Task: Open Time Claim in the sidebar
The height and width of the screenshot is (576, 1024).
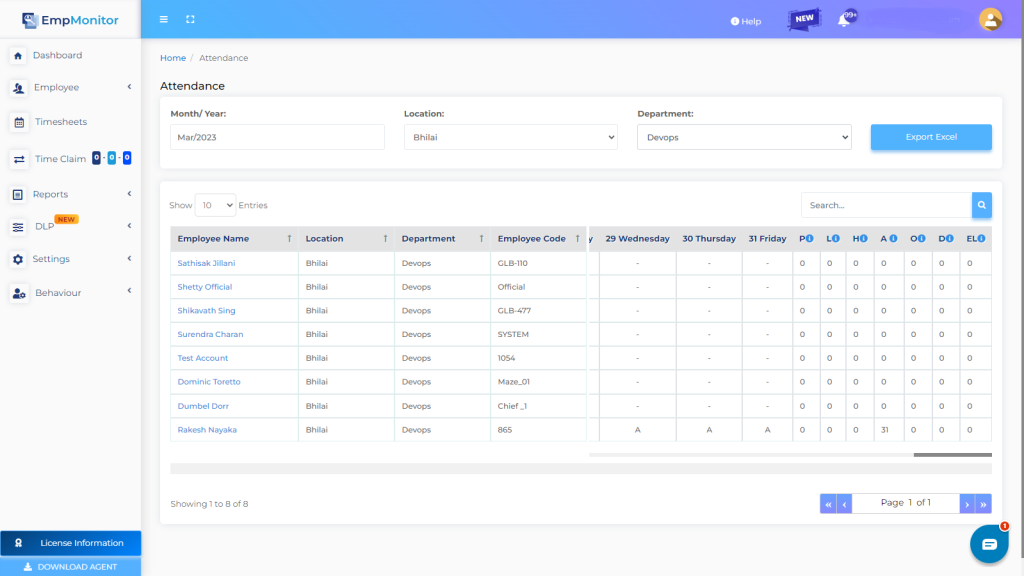Action: (x=71, y=159)
